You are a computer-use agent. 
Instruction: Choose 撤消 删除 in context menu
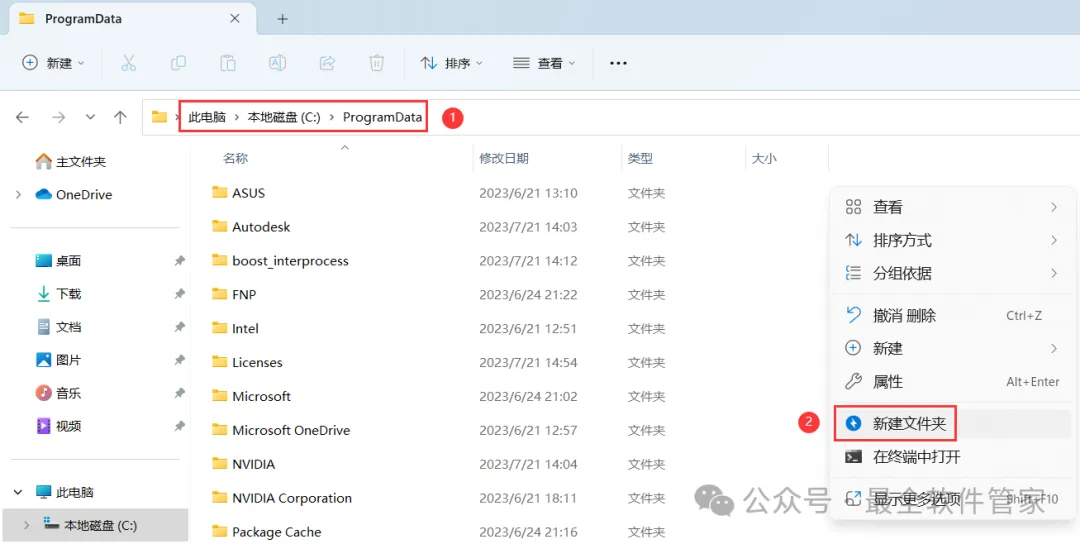[953, 316]
